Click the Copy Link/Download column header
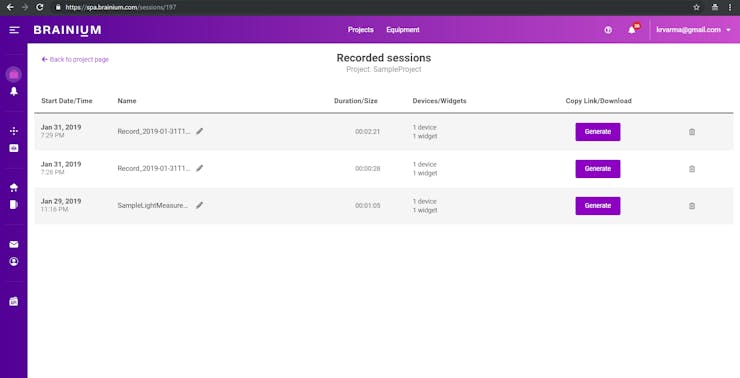740x378 pixels. tap(598, 101)
